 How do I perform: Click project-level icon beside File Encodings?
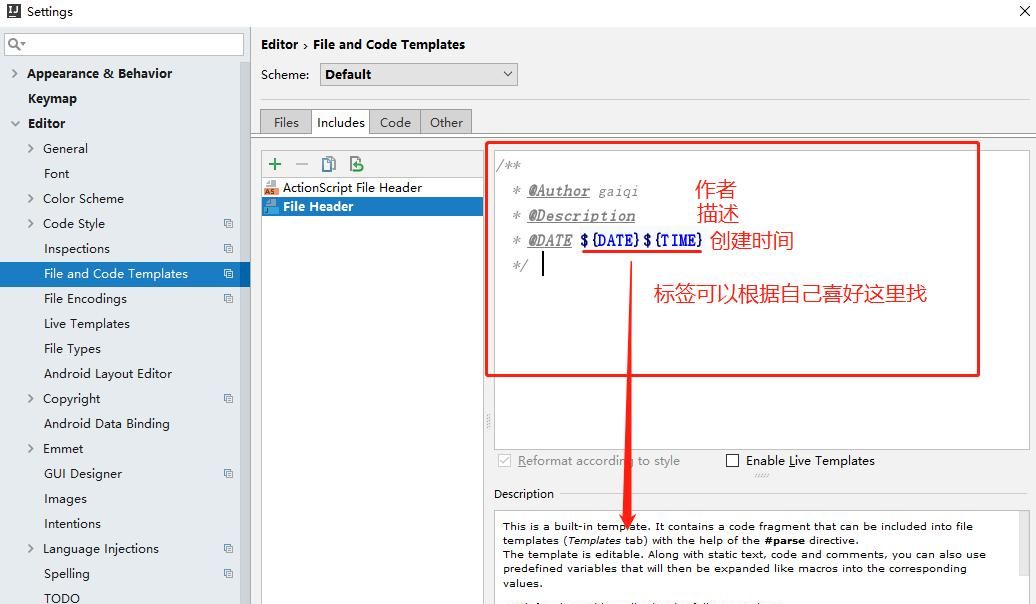point(229,299)
